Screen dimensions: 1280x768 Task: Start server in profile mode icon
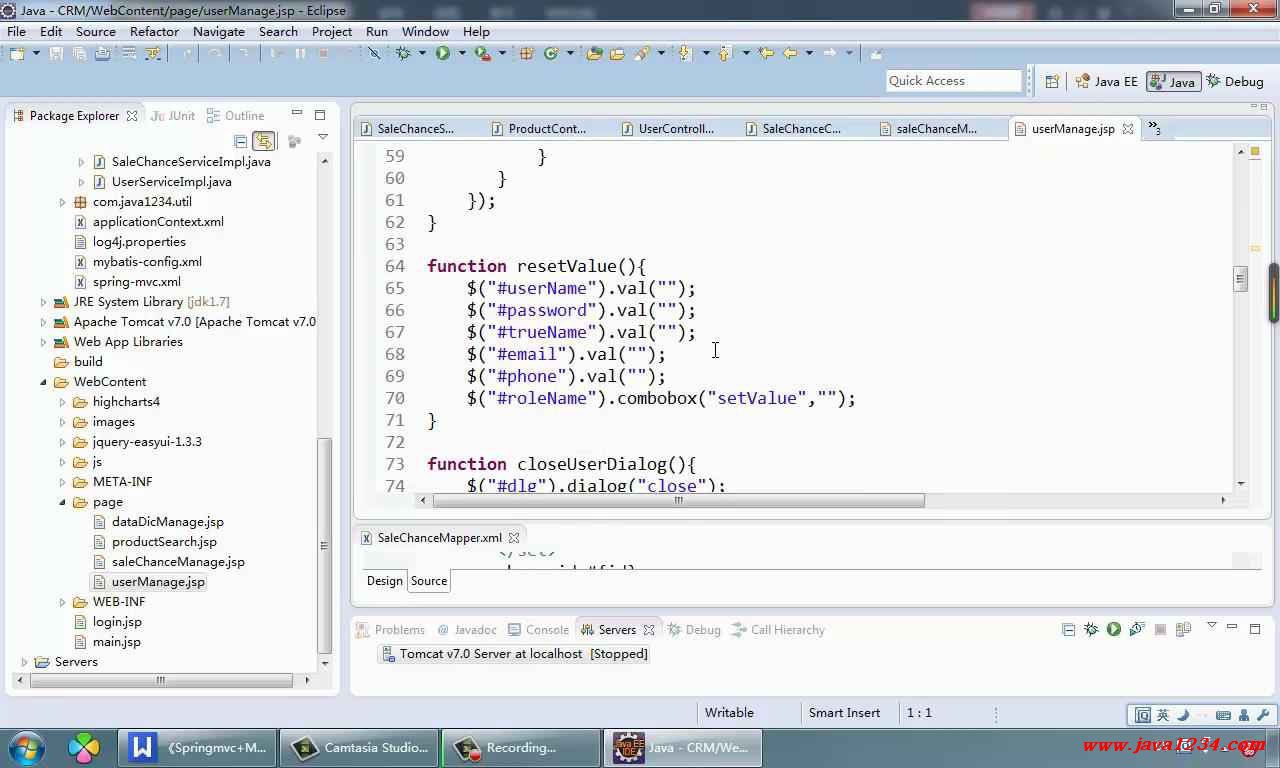tap(1137, 629)
